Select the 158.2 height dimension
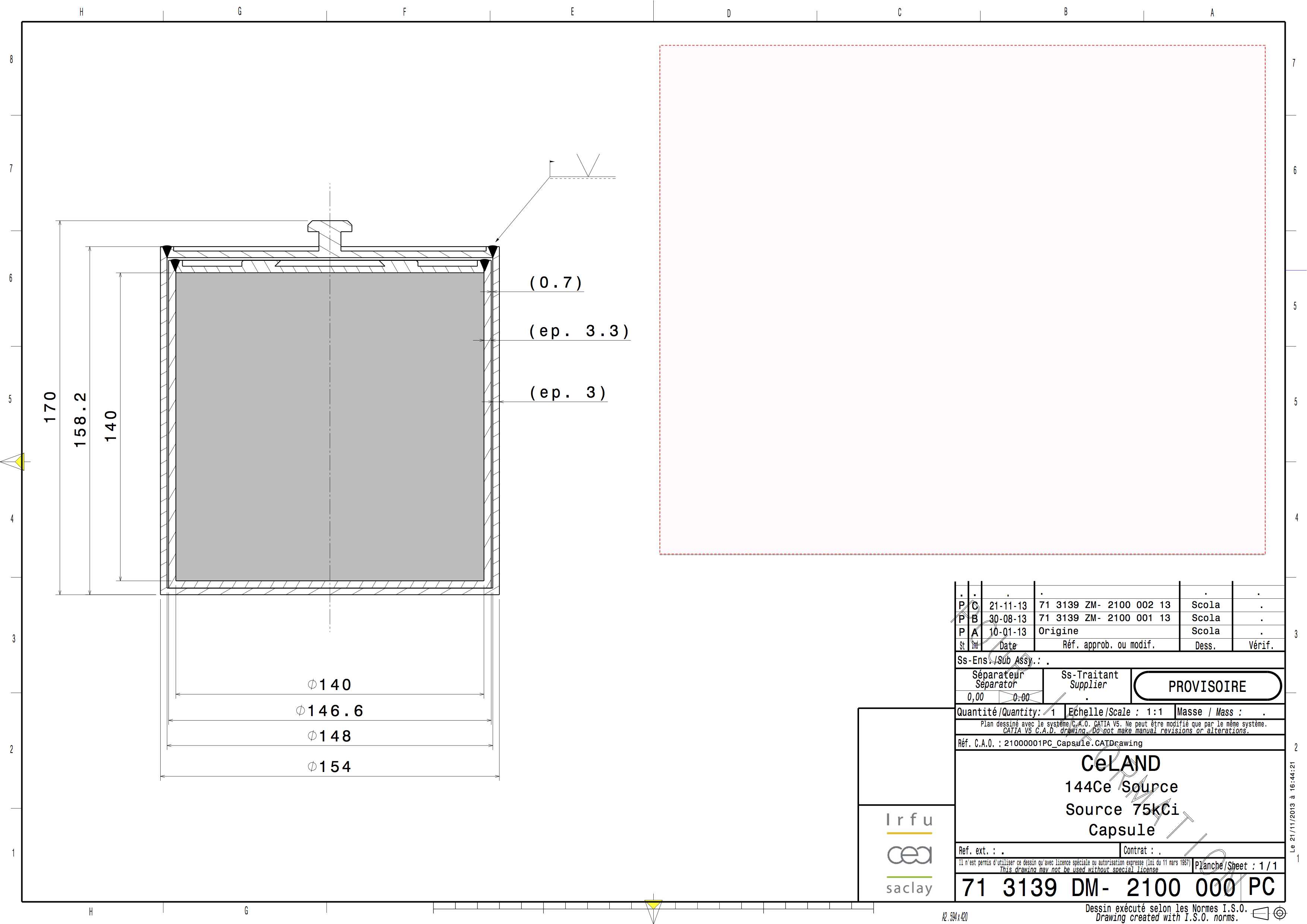The height and width of the screenshot is (924, 1307). pyautogui.click(x=80, y=419)
